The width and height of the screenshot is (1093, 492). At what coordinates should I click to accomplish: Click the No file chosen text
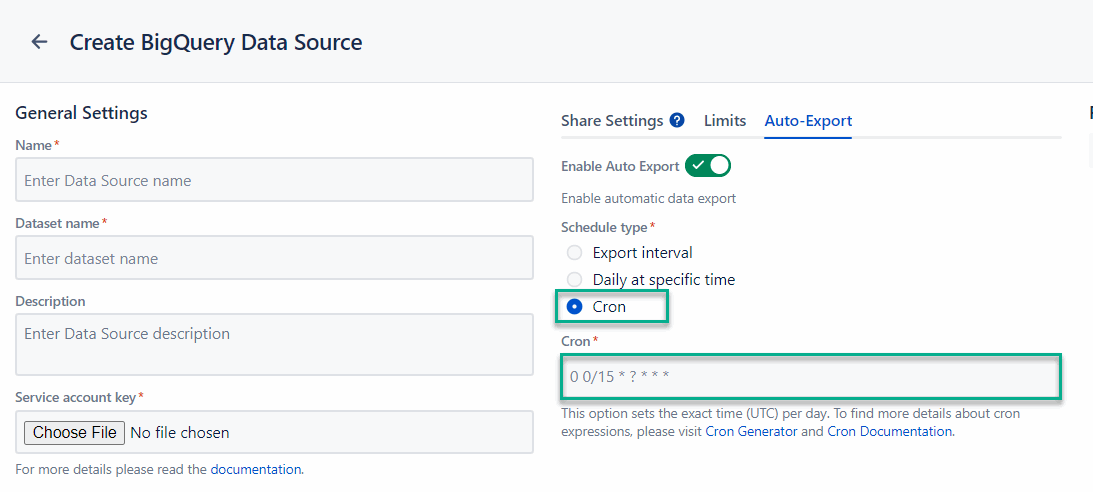[x=180, y=433]
